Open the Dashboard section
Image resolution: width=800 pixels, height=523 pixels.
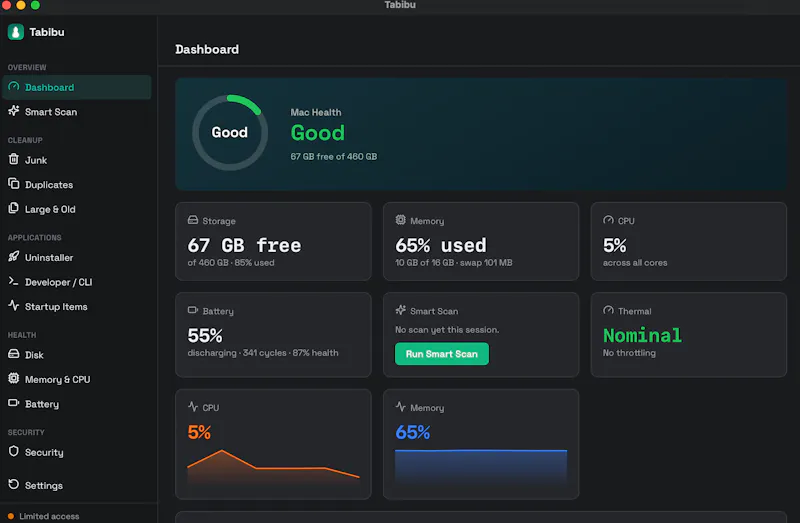pos(77,87)
